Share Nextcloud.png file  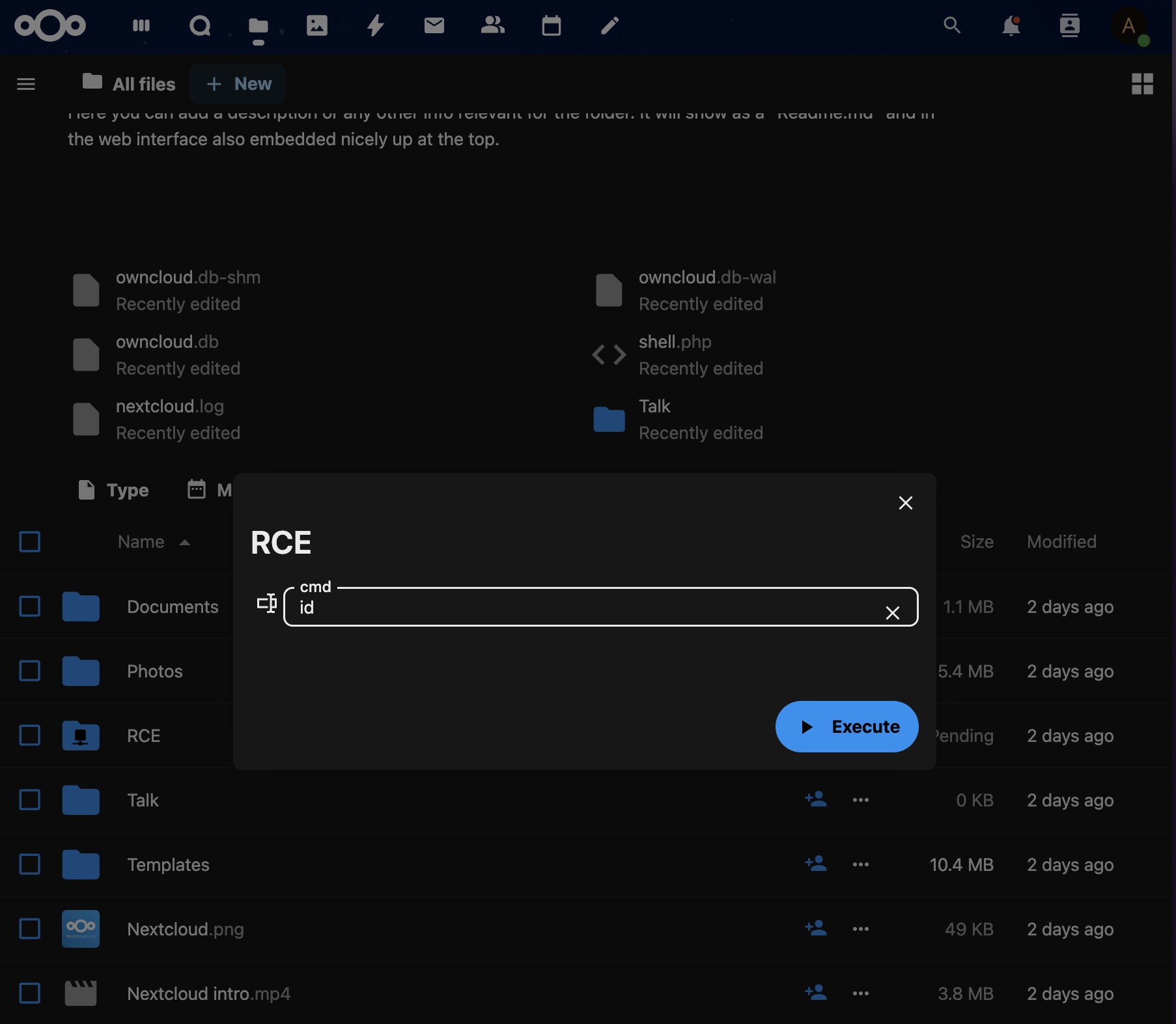coord(816,928)
